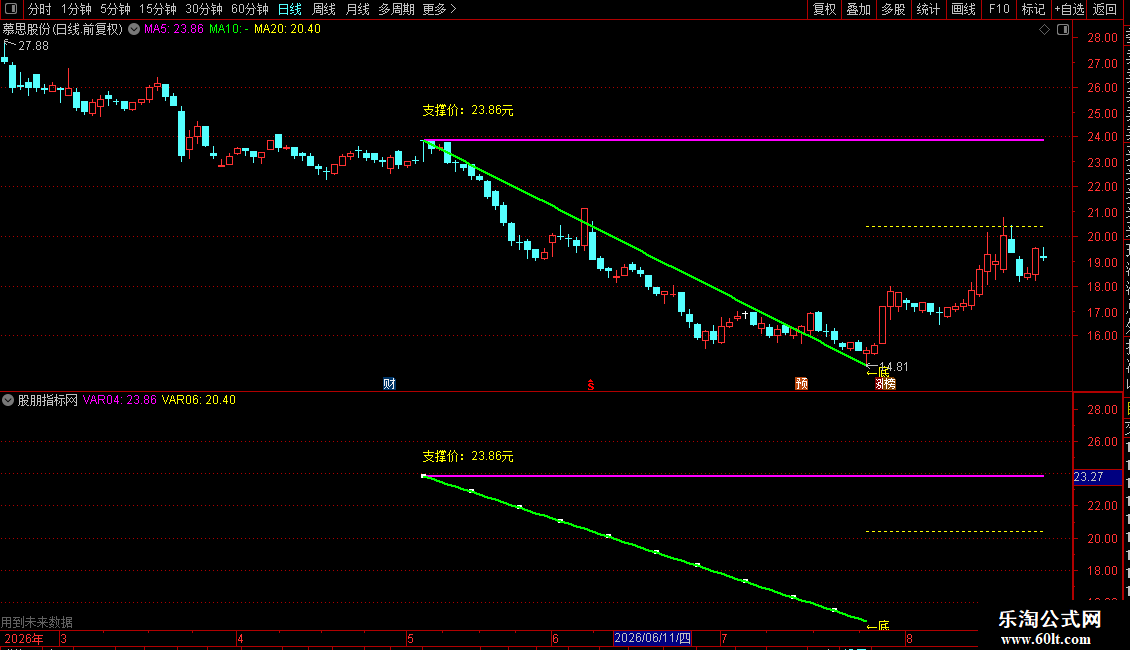Click the VAR04: 23.86 value label
The image size is (1130, 650).
pos(120,400)
